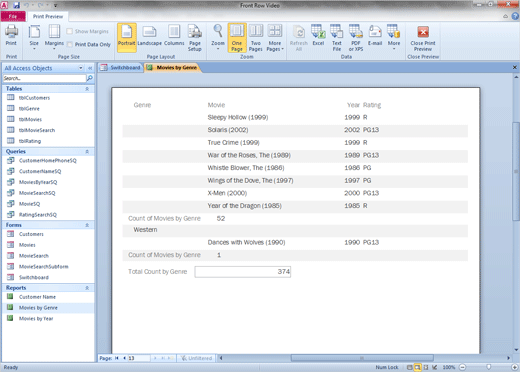Click the search magnifier icon in navigation pane
Screen dimensions: 520x372
[89, 78]
